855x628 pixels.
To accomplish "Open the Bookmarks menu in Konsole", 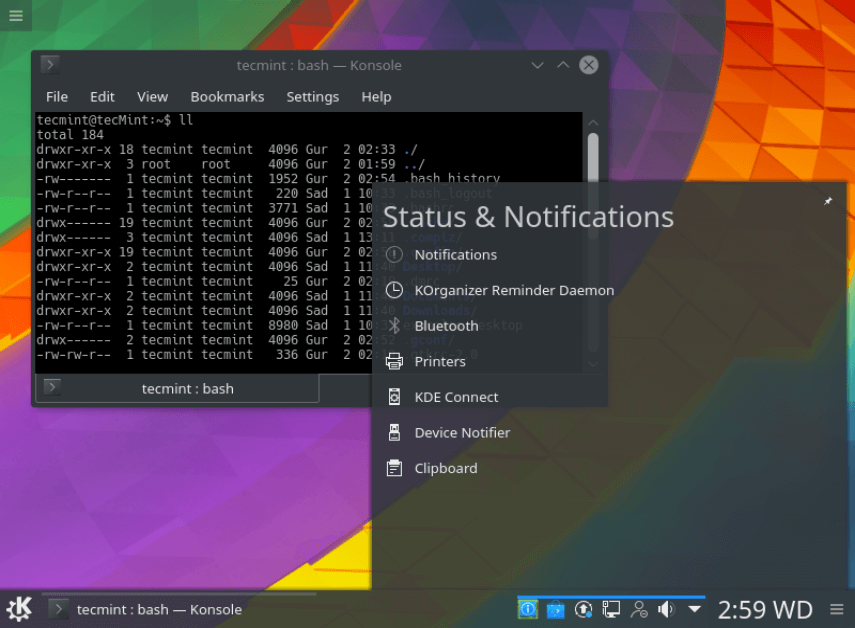I will coord(227,97).
